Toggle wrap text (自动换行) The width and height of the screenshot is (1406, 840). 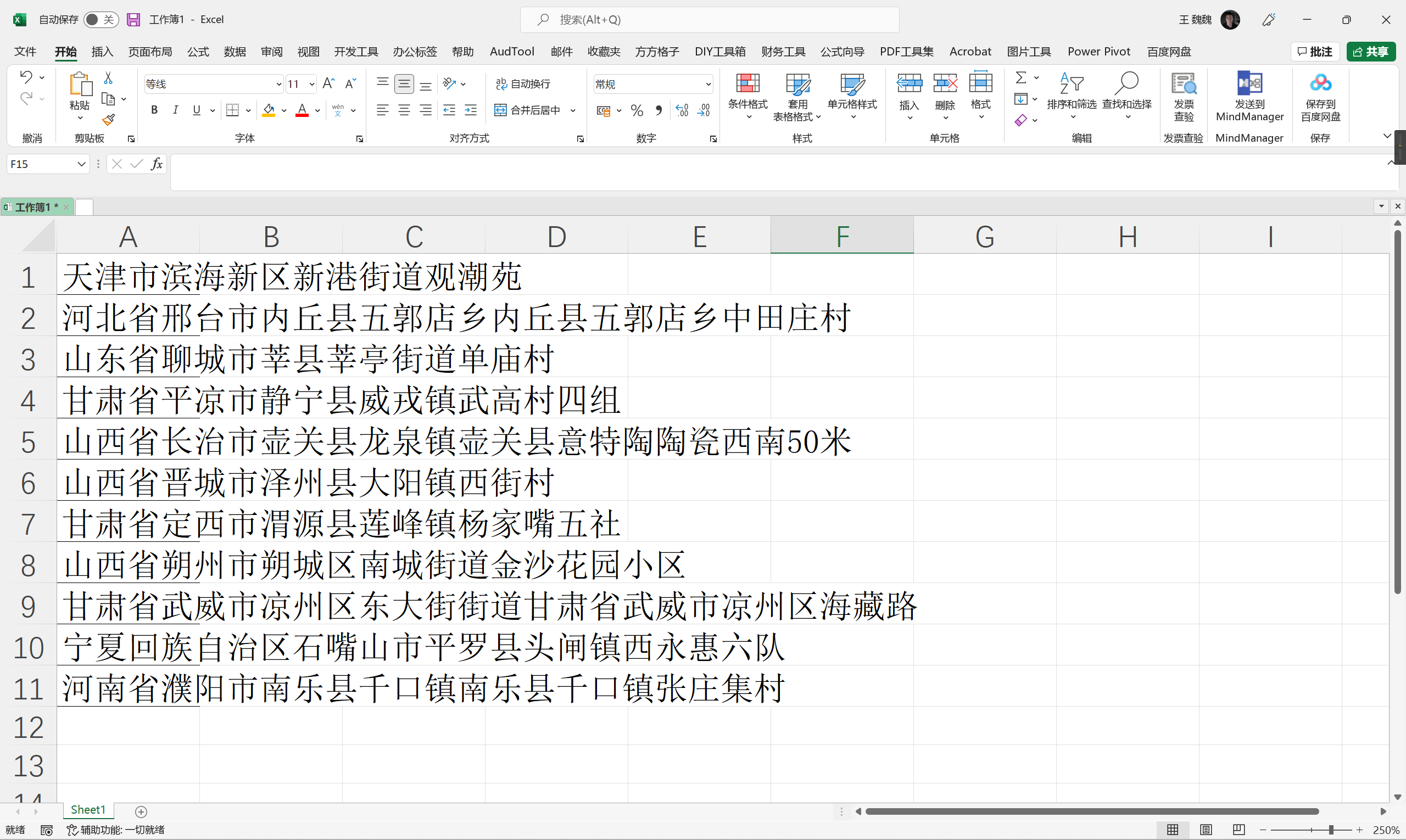click(523, 84)
